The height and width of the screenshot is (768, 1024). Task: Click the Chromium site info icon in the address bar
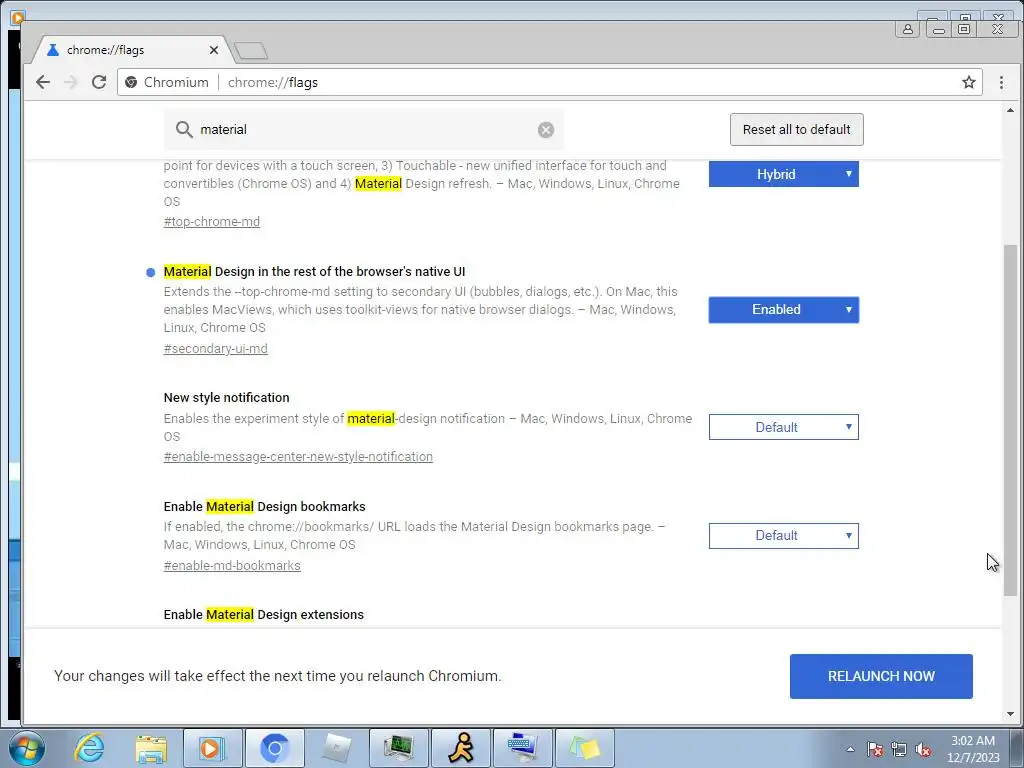click(x=131, y=82)
